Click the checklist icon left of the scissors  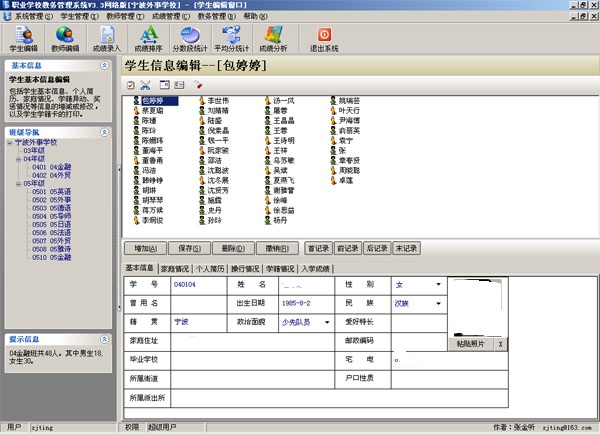[130, 85]
